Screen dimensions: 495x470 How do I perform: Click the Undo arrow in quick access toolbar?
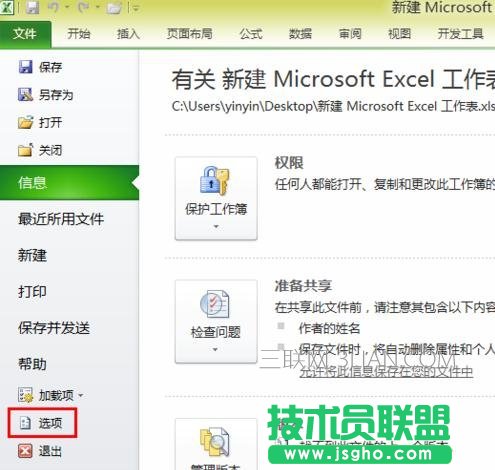(54, 7)
